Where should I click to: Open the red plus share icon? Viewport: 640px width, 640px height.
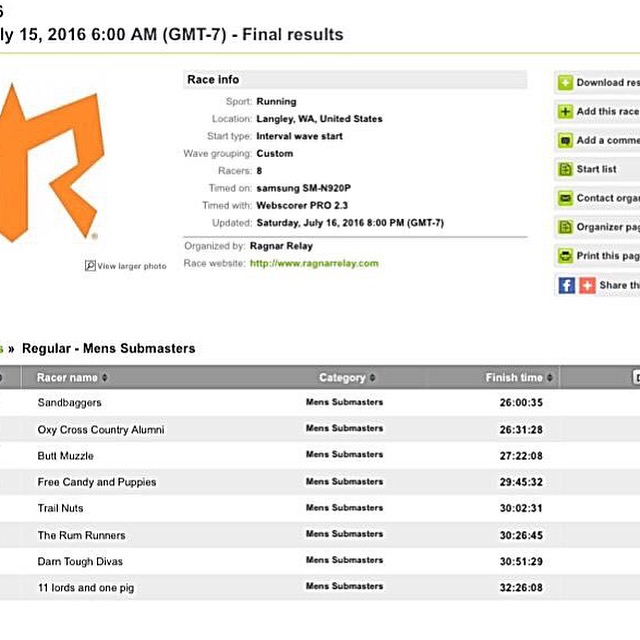[587, 285]
